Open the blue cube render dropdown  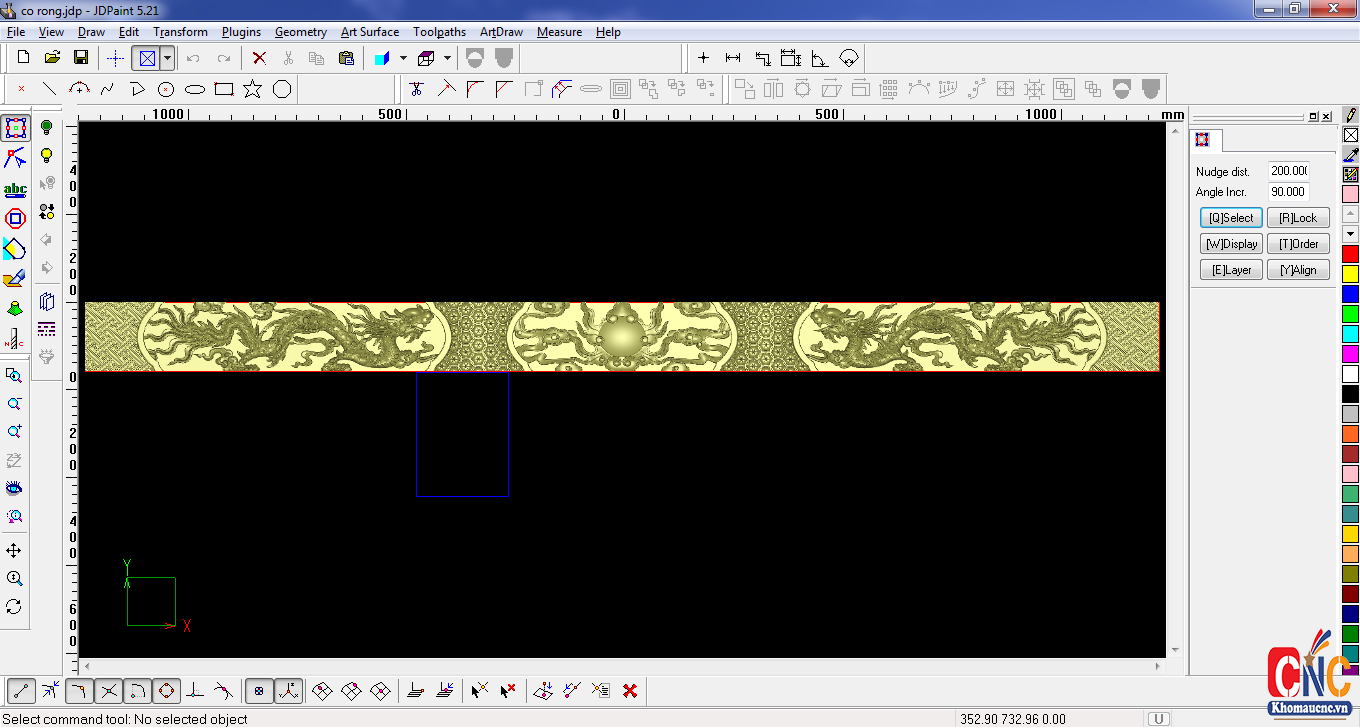(x=403, y=58)
